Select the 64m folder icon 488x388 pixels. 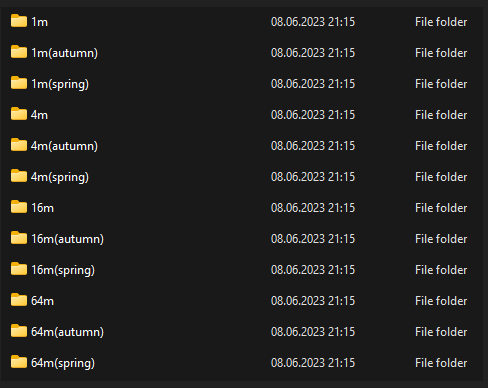click(x=19, y=300)
